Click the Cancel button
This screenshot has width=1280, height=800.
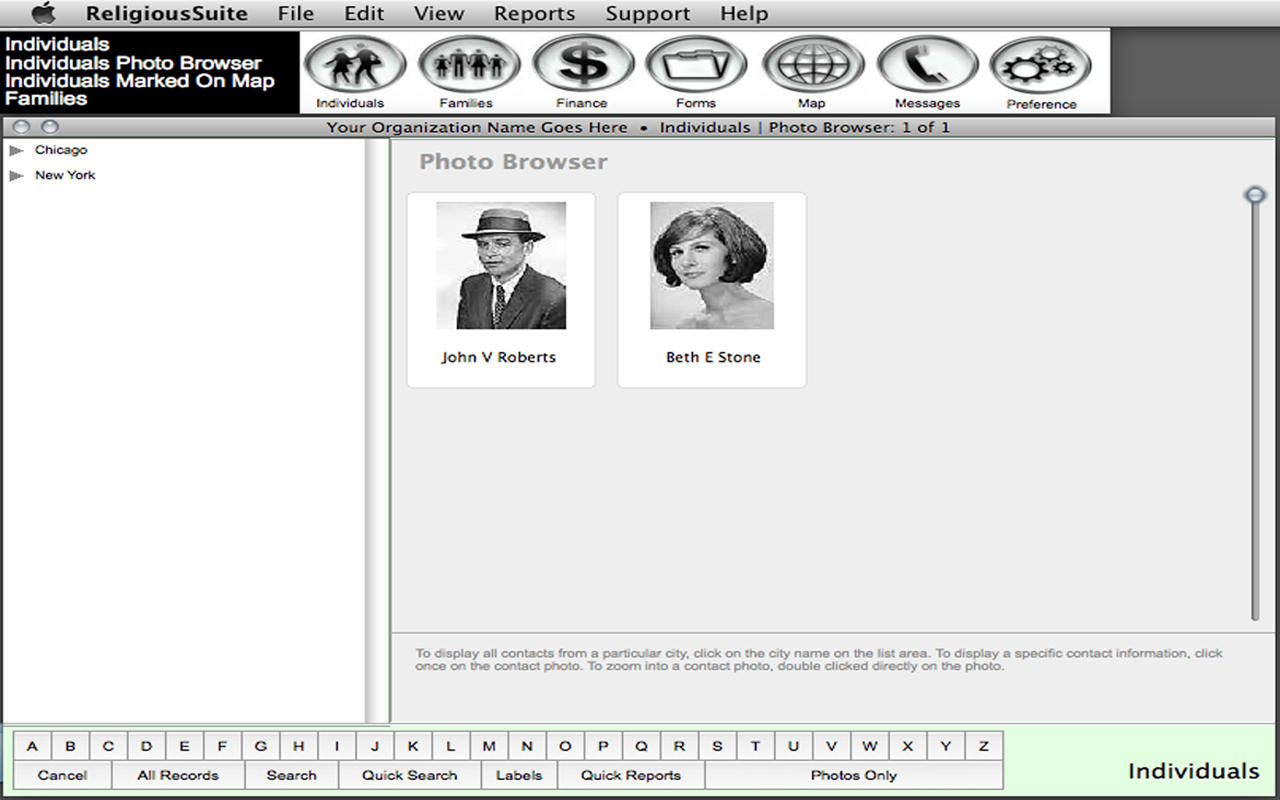click(x=63, y=775)
